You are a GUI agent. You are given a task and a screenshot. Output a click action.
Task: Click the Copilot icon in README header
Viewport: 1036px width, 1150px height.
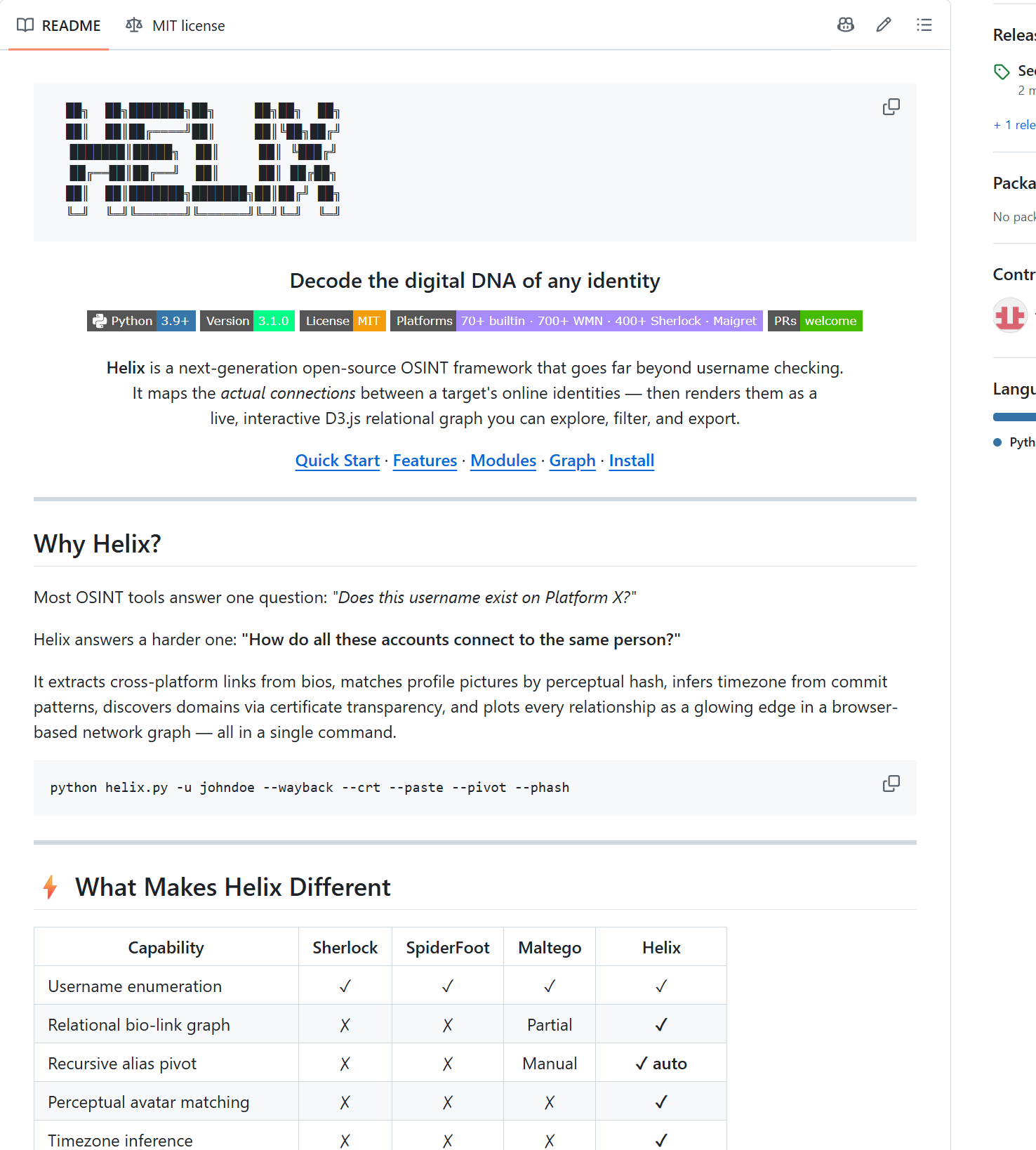(x=846, y=25)
